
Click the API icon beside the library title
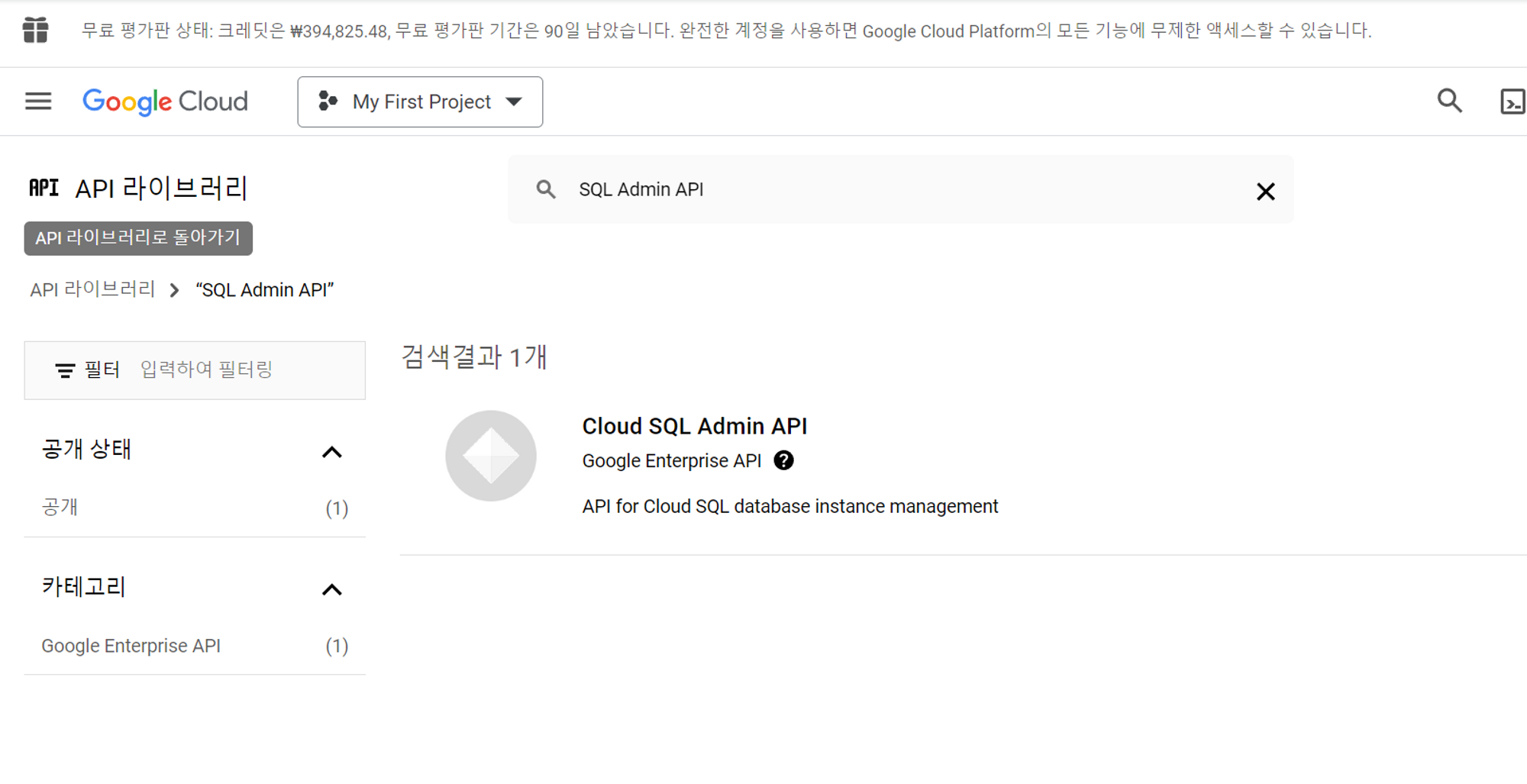(44, 188)
